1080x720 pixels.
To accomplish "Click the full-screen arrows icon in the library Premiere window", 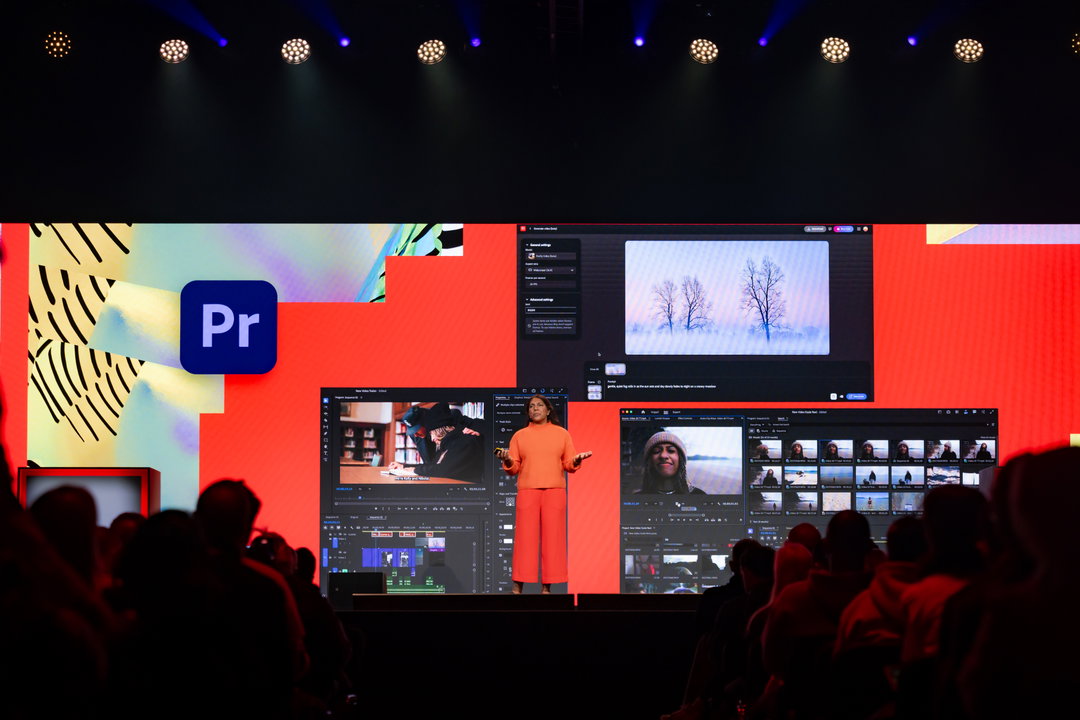I will tap(561, 391).
